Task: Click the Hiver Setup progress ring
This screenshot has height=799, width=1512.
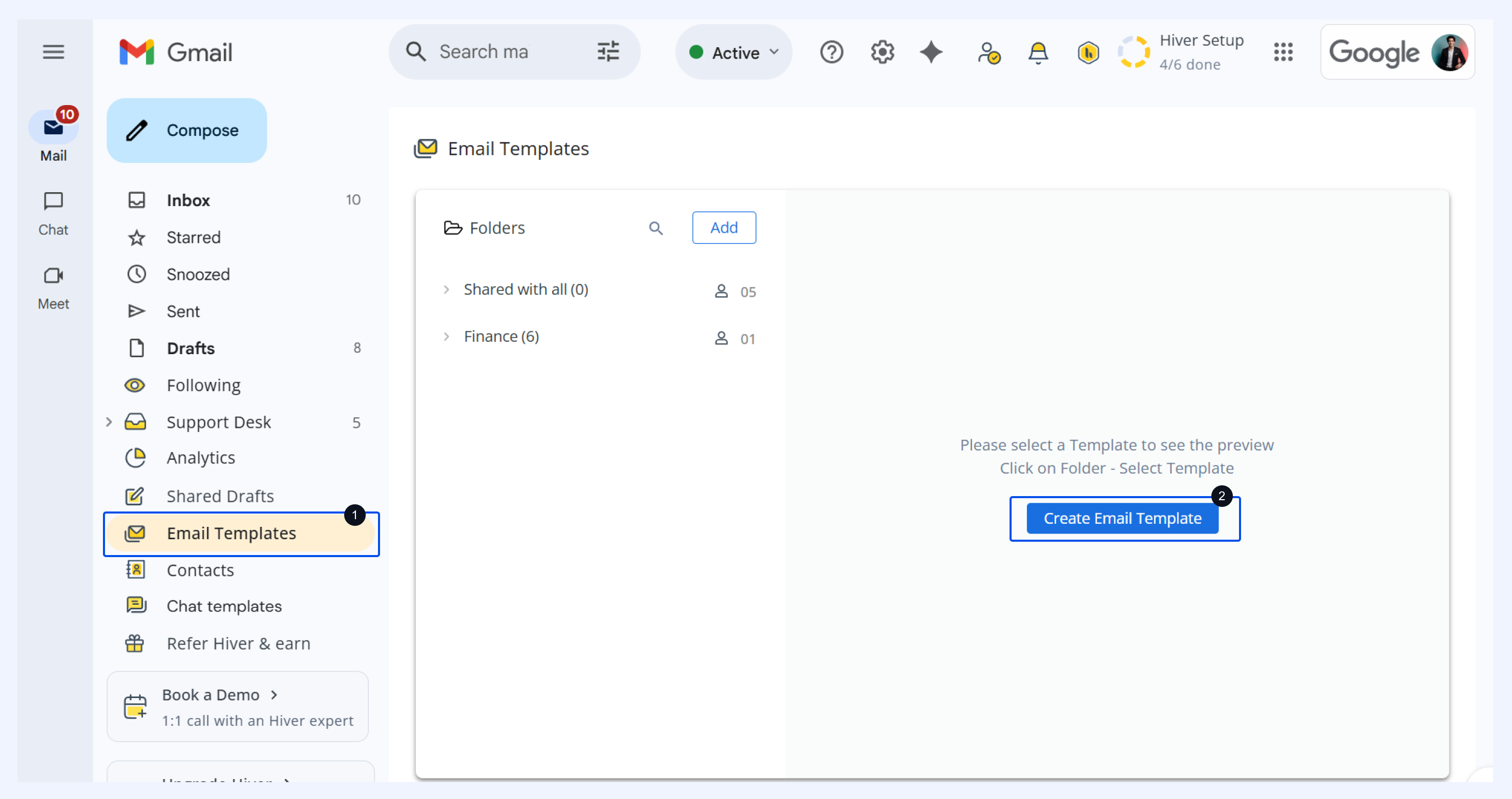Action: click(1133, 52)
